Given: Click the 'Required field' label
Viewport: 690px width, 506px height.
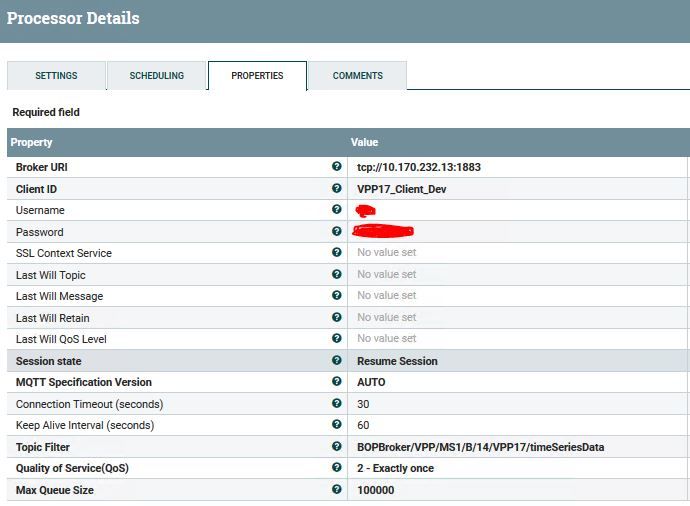Looking at the screenshot, I should pyautogui.click(x=46, y=112).
